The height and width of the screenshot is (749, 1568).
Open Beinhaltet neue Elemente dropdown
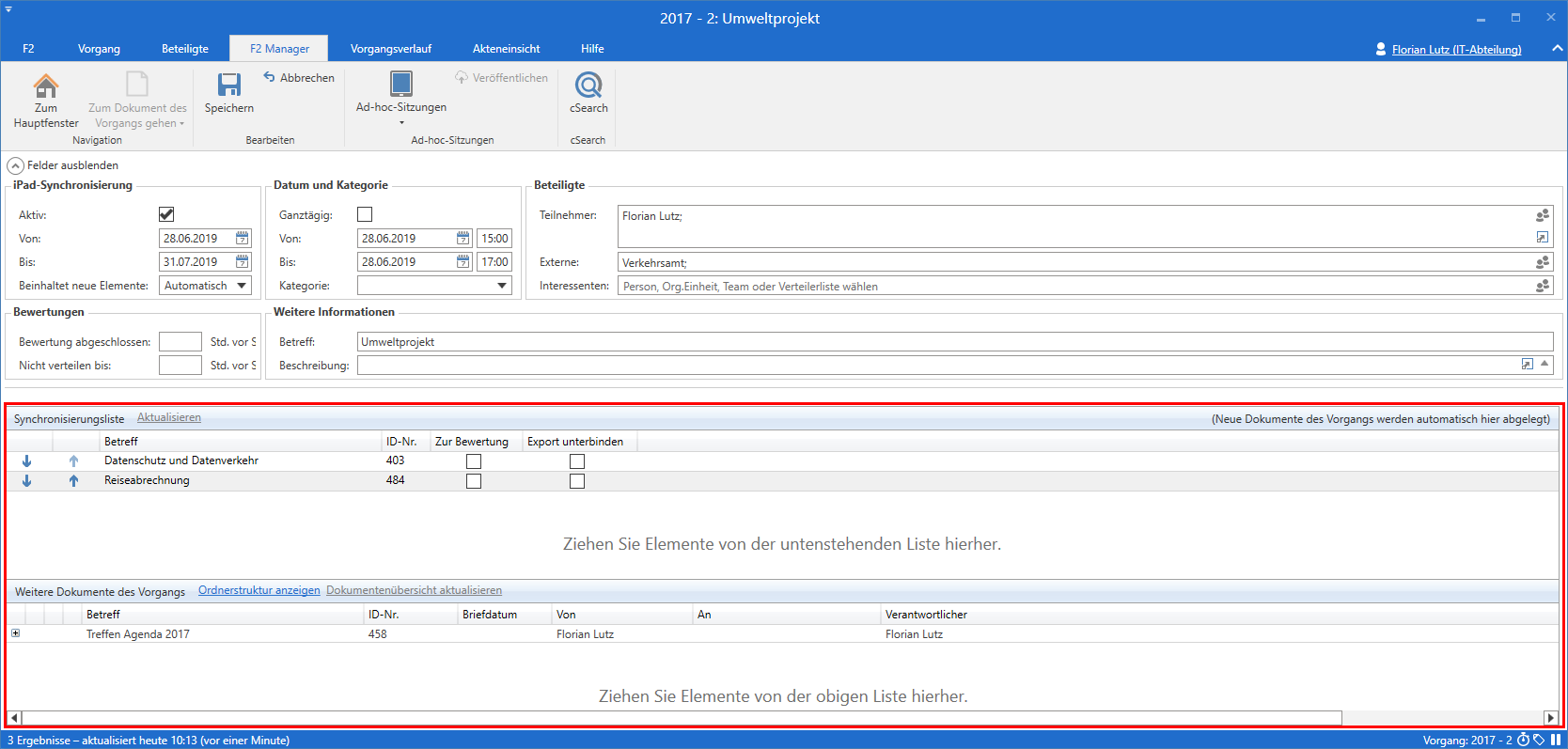tap(242, 286)
